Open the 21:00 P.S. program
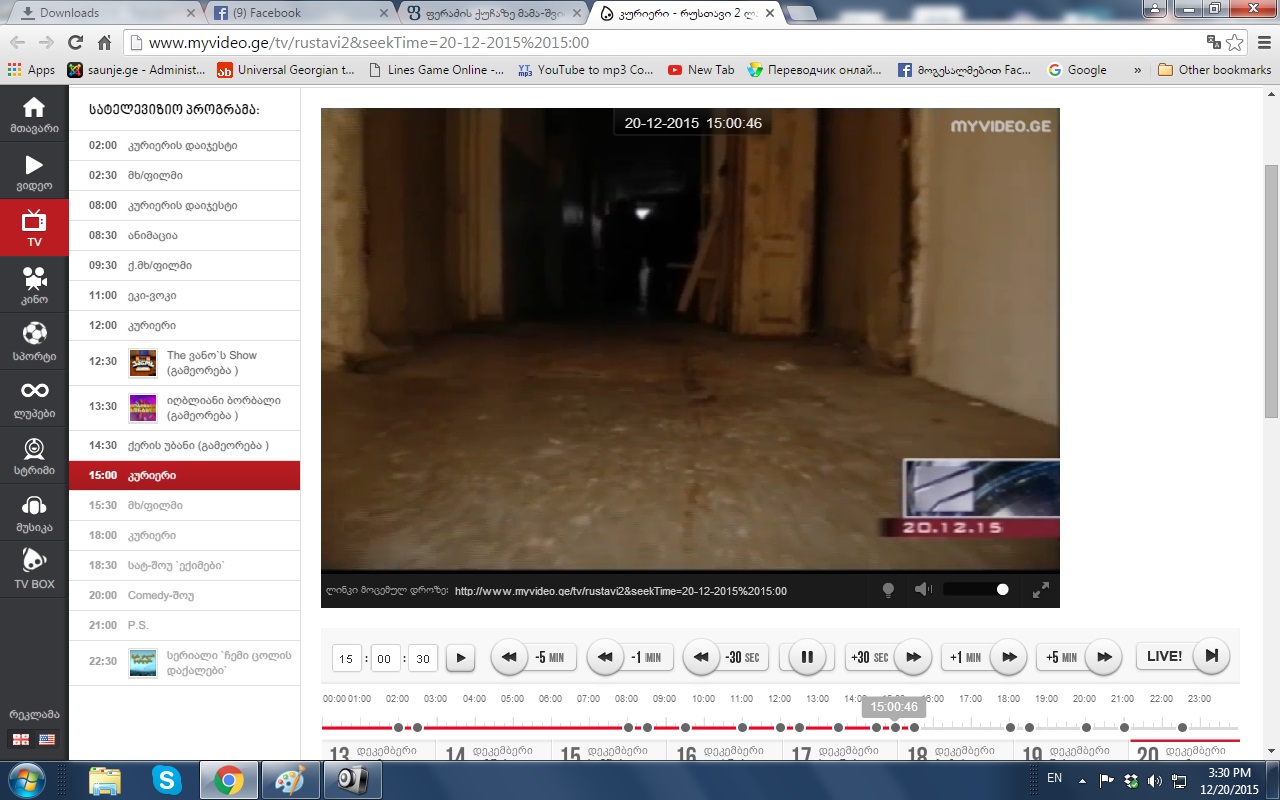This screenshot has width=1280, height=800. [x=184, y=626]
